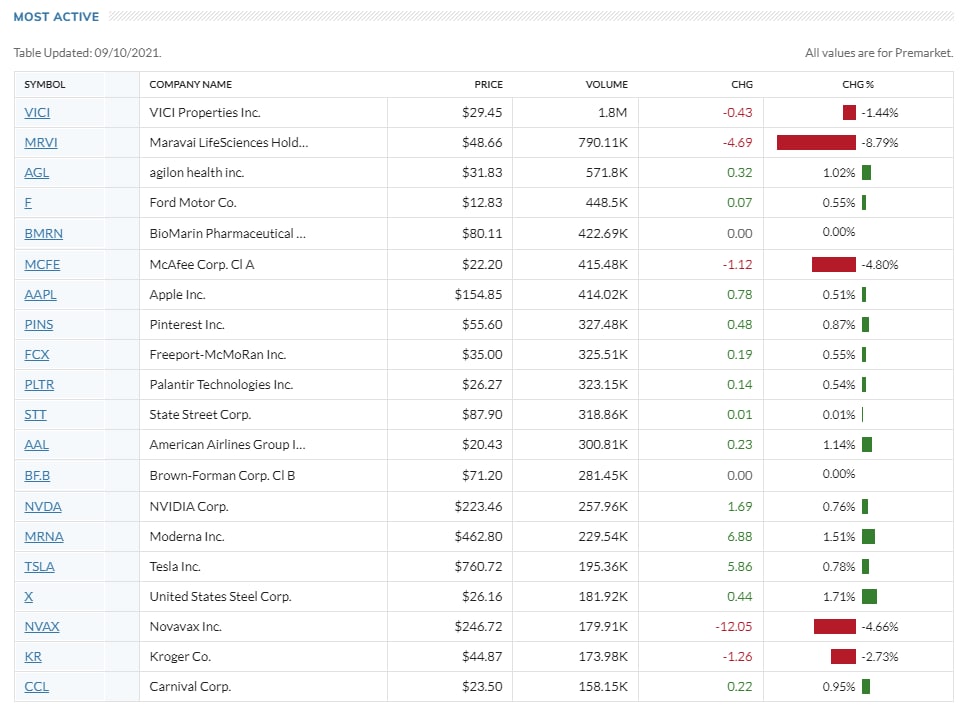968x717 pixels.
Task: Open the NVAX ticker link
Action: click(x=42, y=626)
